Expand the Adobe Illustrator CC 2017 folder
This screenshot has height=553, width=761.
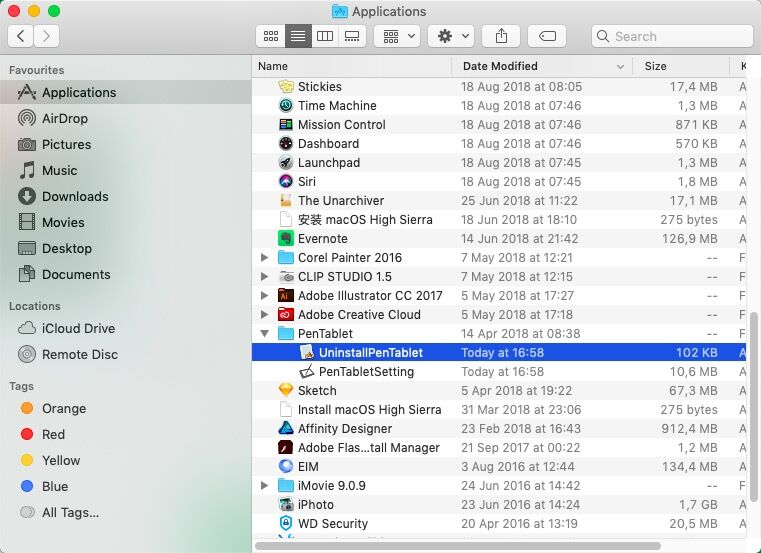[x=265, y=295]
